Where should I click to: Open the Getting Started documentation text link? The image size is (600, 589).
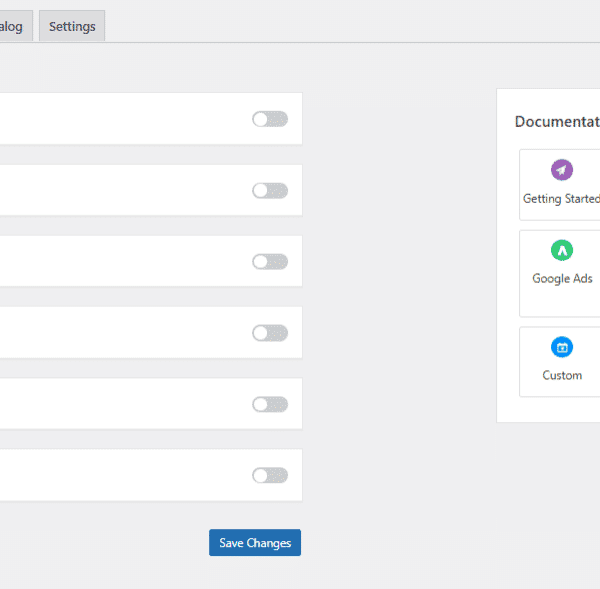coord(562,199)
